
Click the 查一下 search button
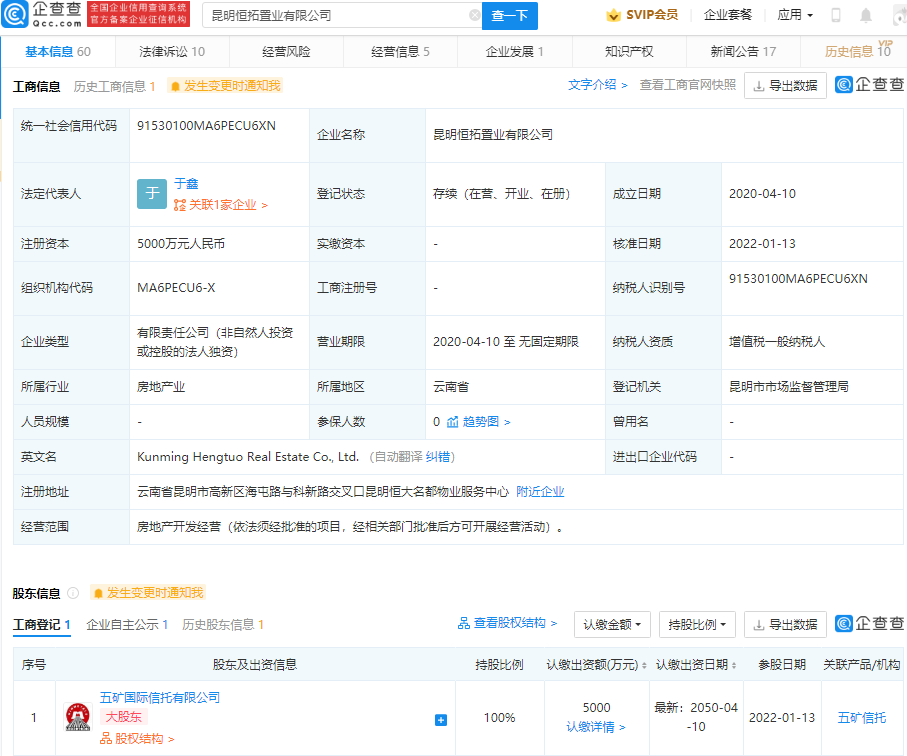[510, 16]
